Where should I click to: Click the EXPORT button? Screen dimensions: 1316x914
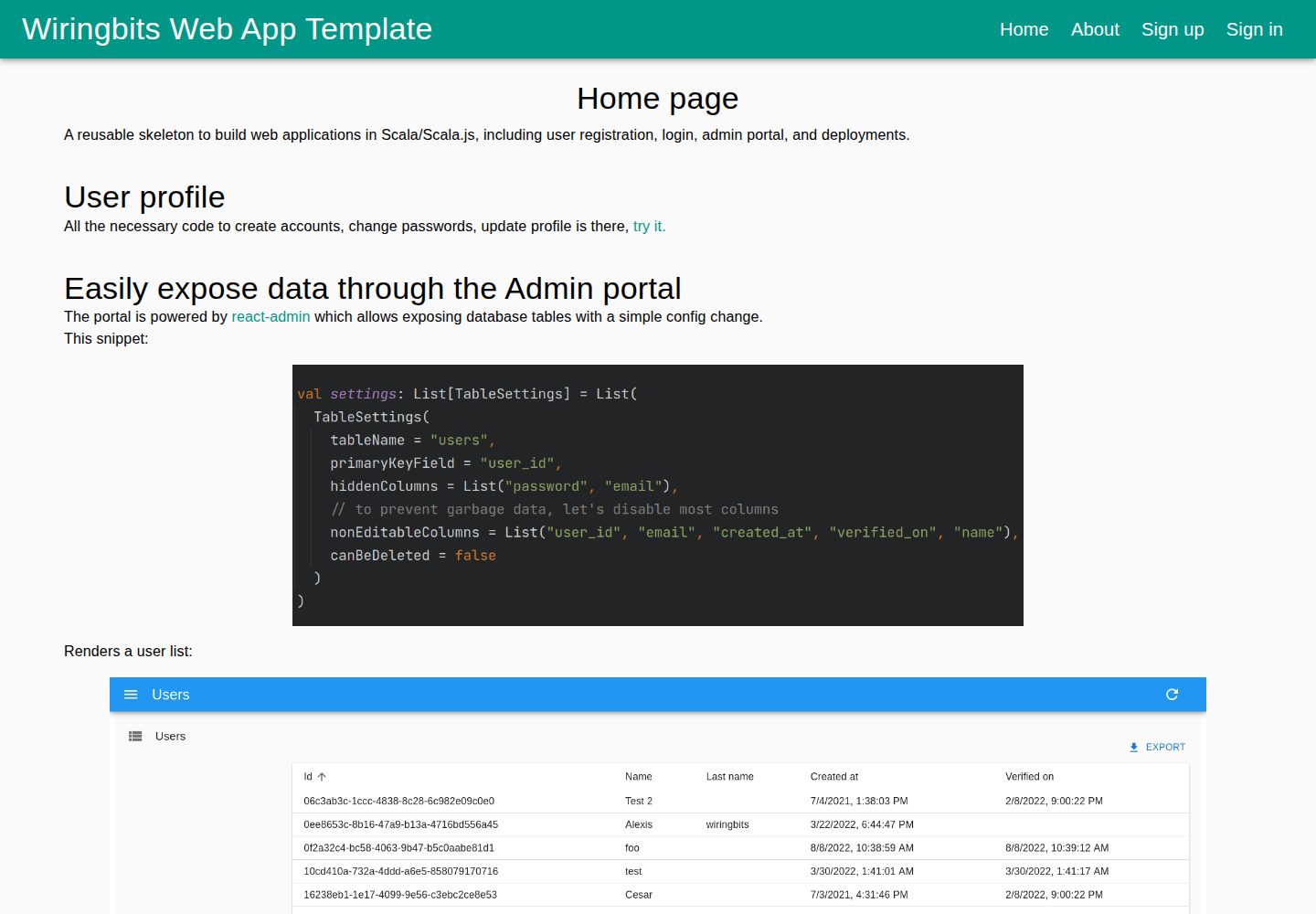coord(1157,747)
